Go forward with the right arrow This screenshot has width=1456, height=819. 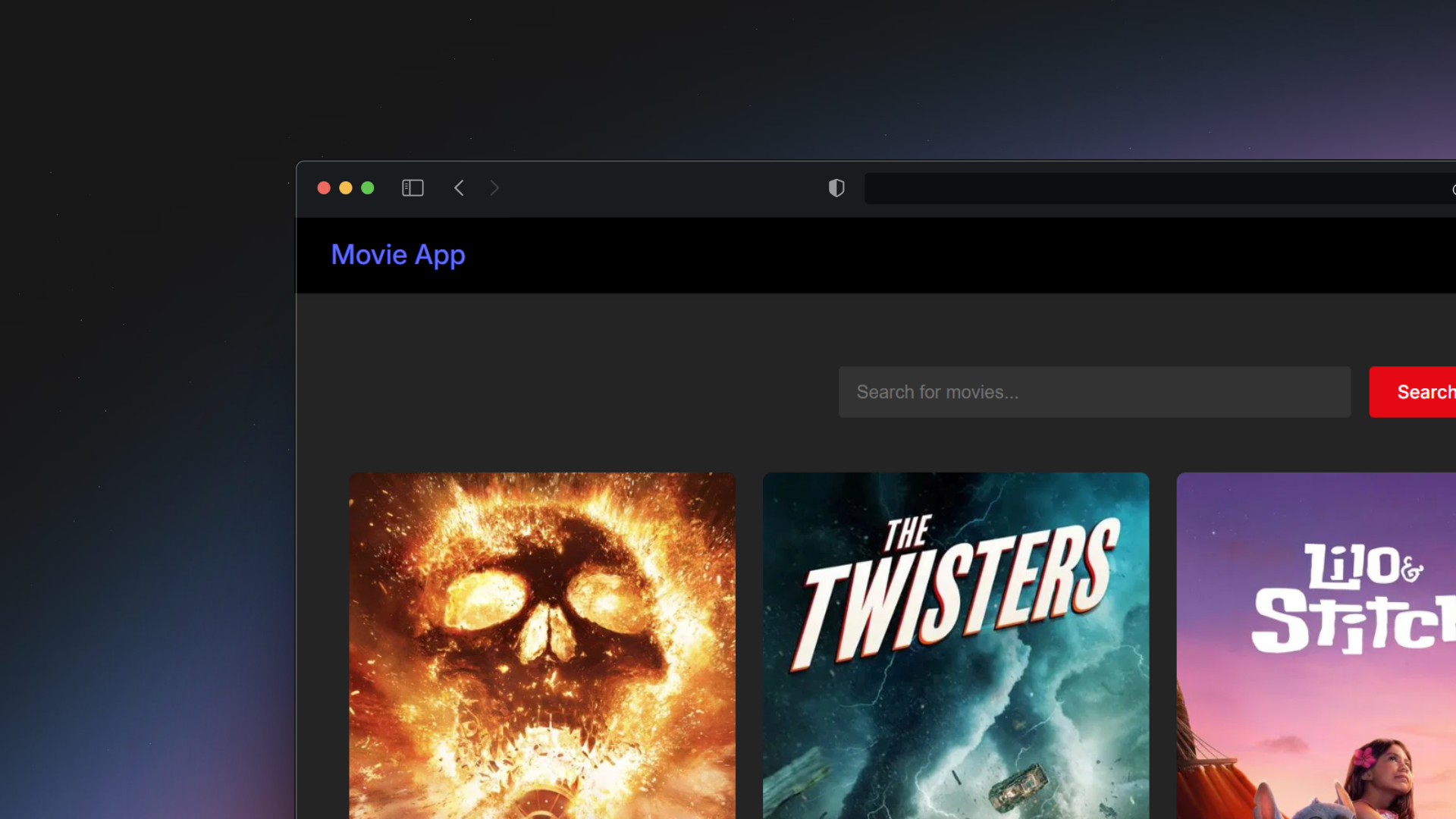[494, 188]
